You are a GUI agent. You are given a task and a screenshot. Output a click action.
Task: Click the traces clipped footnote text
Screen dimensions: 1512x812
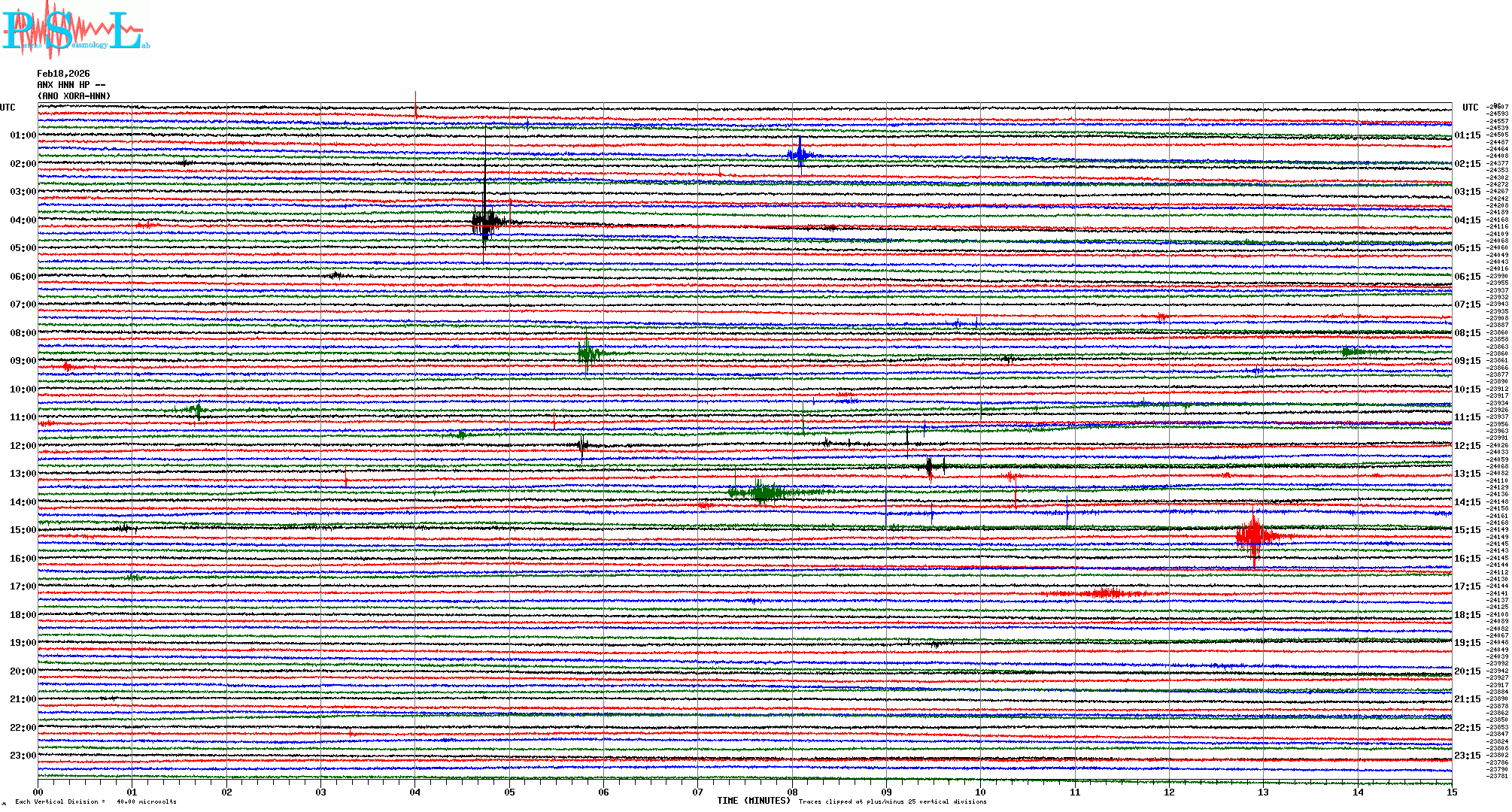[x=892, y=801]
